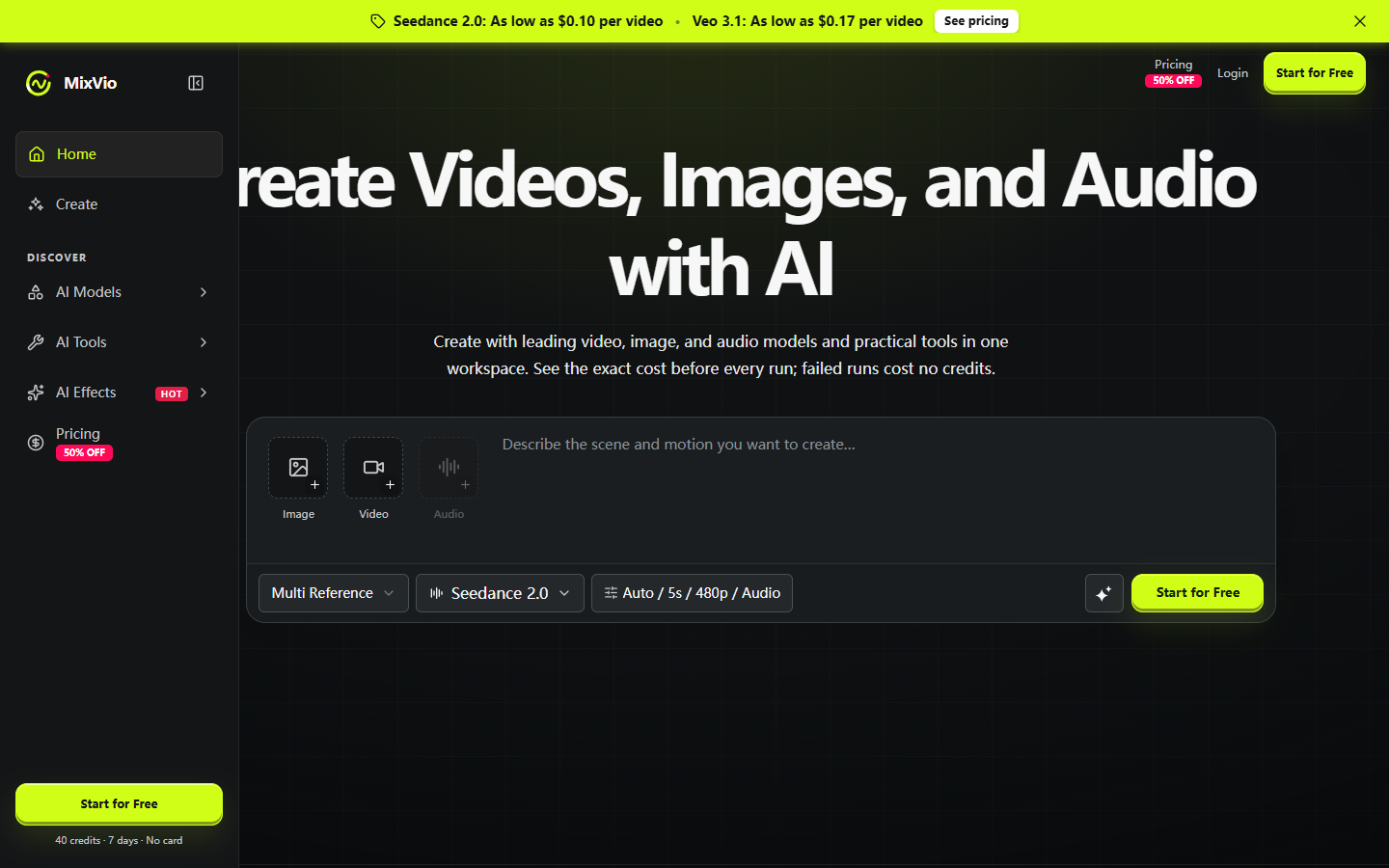Open the Multi Reference mode dropdown
Screen dimensions: 1389x868
point(334,593)
